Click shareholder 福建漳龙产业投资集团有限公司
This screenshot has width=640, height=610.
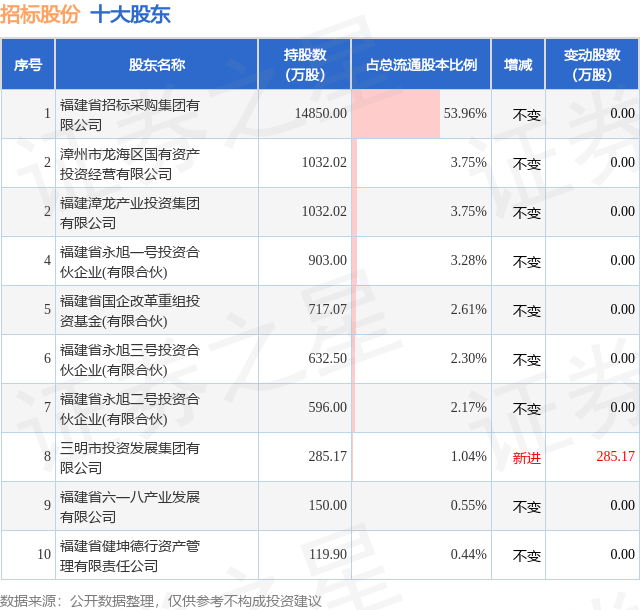[x=130, y=213]
